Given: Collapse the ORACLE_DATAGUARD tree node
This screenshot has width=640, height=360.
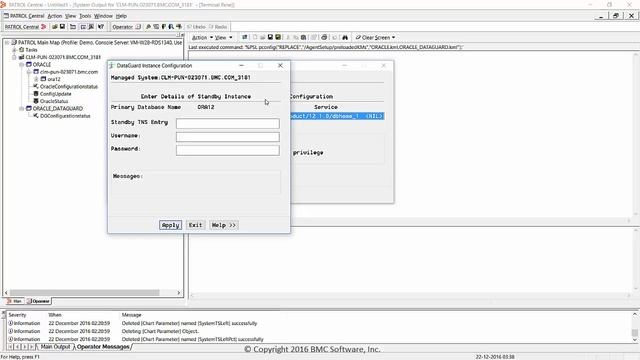Looking at the screenshot, I should [22, 108].
